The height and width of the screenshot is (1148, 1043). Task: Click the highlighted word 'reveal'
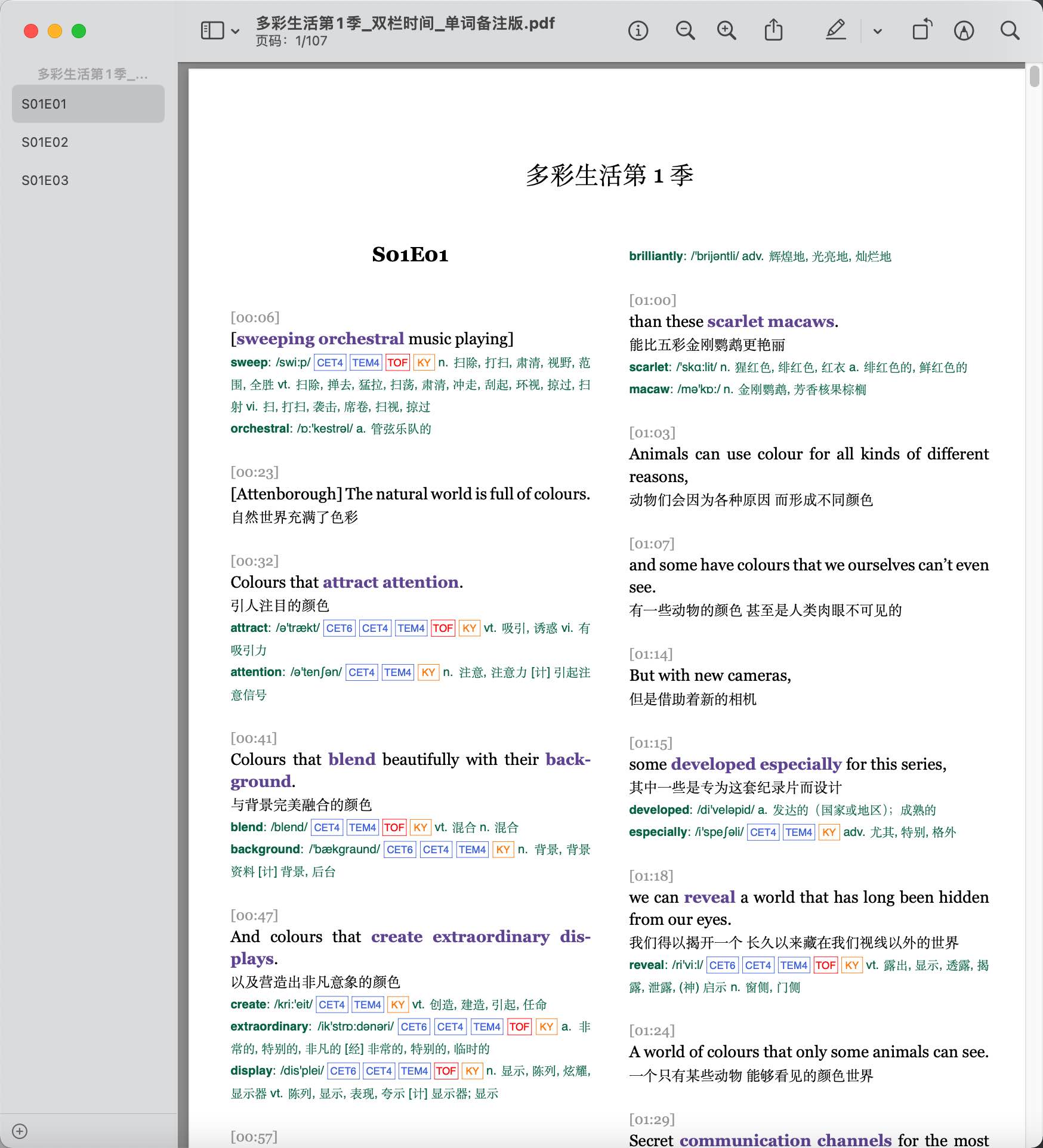pos(709,897)
